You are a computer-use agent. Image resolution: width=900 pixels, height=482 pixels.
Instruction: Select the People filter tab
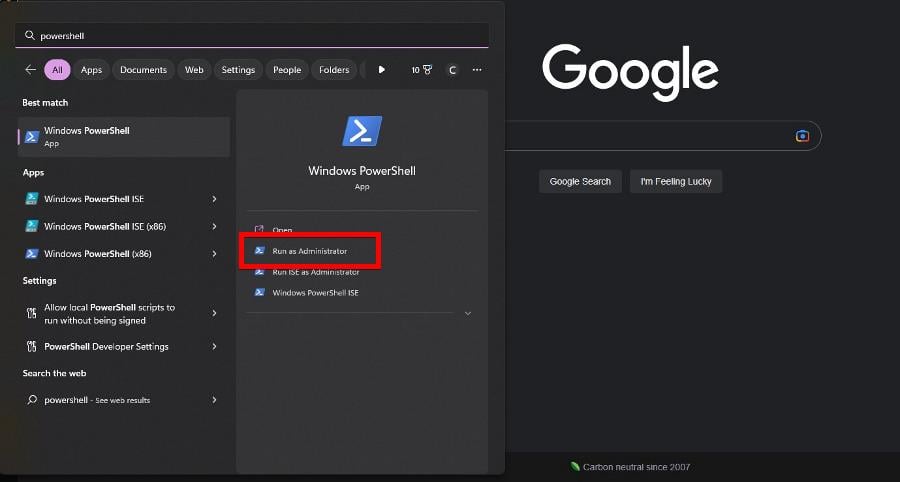pos(287,69)
